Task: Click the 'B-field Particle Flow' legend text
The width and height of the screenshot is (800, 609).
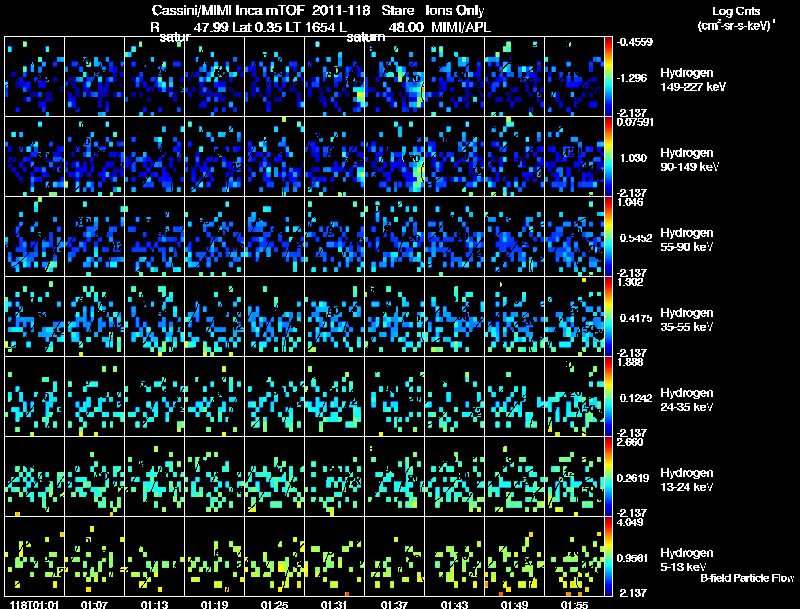Action: point(747,578)
